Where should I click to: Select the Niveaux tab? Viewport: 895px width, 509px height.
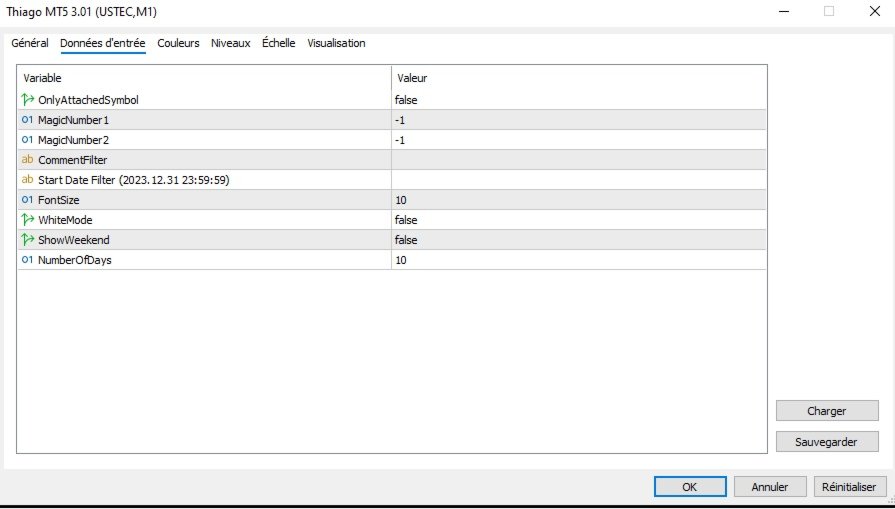coord(231,43)
